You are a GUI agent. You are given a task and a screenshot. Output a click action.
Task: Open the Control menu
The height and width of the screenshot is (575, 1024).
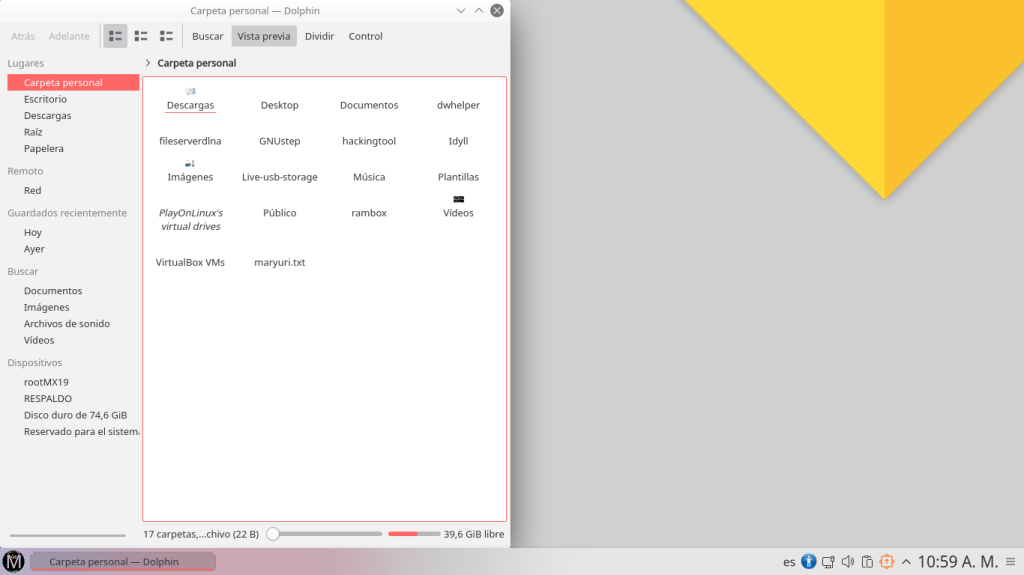(365, 36)
